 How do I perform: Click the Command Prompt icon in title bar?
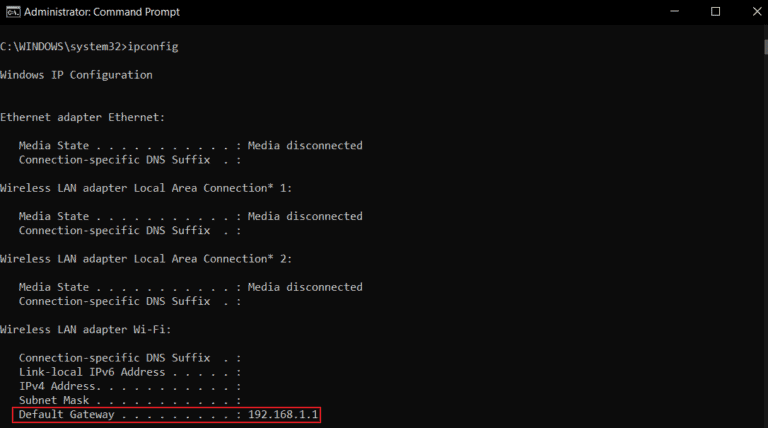[10, 11]
